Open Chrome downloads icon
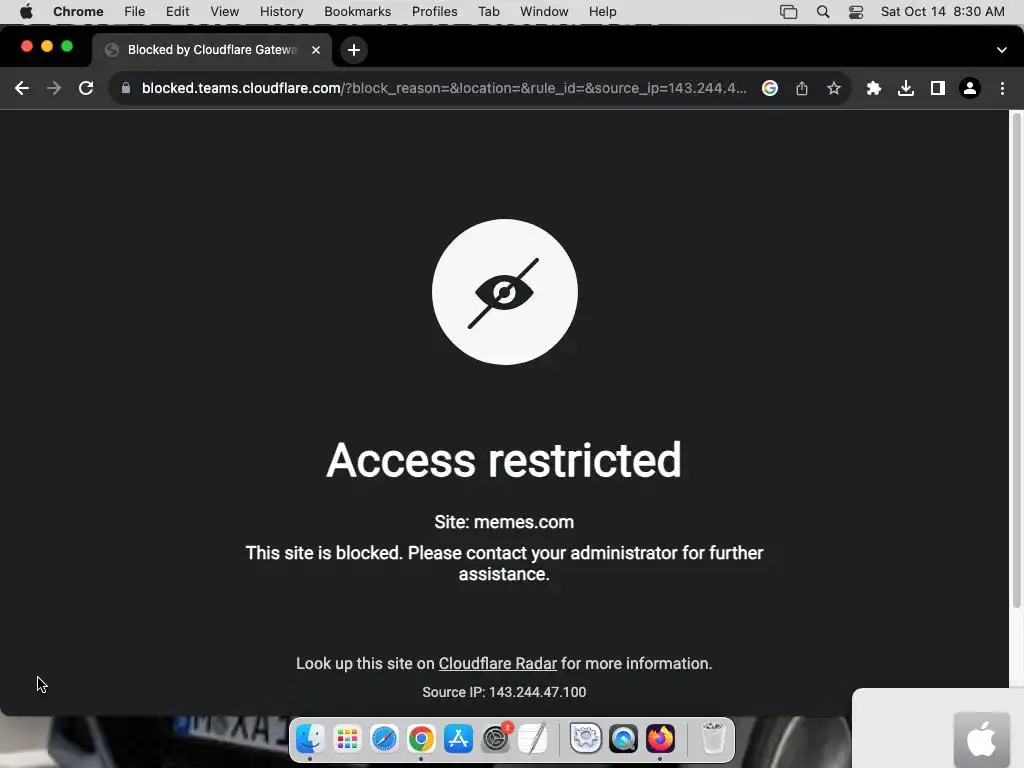This screenshot has height=768, width=1024. (906, 88)
